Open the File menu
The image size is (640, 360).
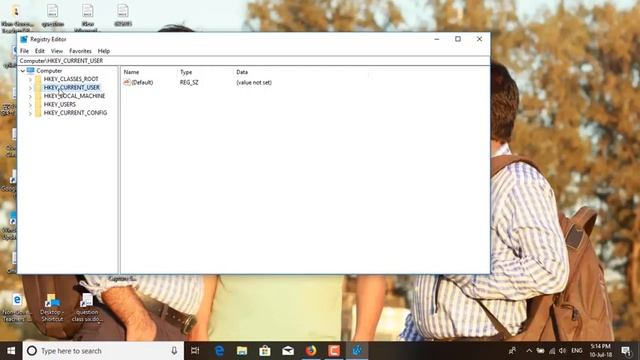pyautogui.click(x=24, y=51)
